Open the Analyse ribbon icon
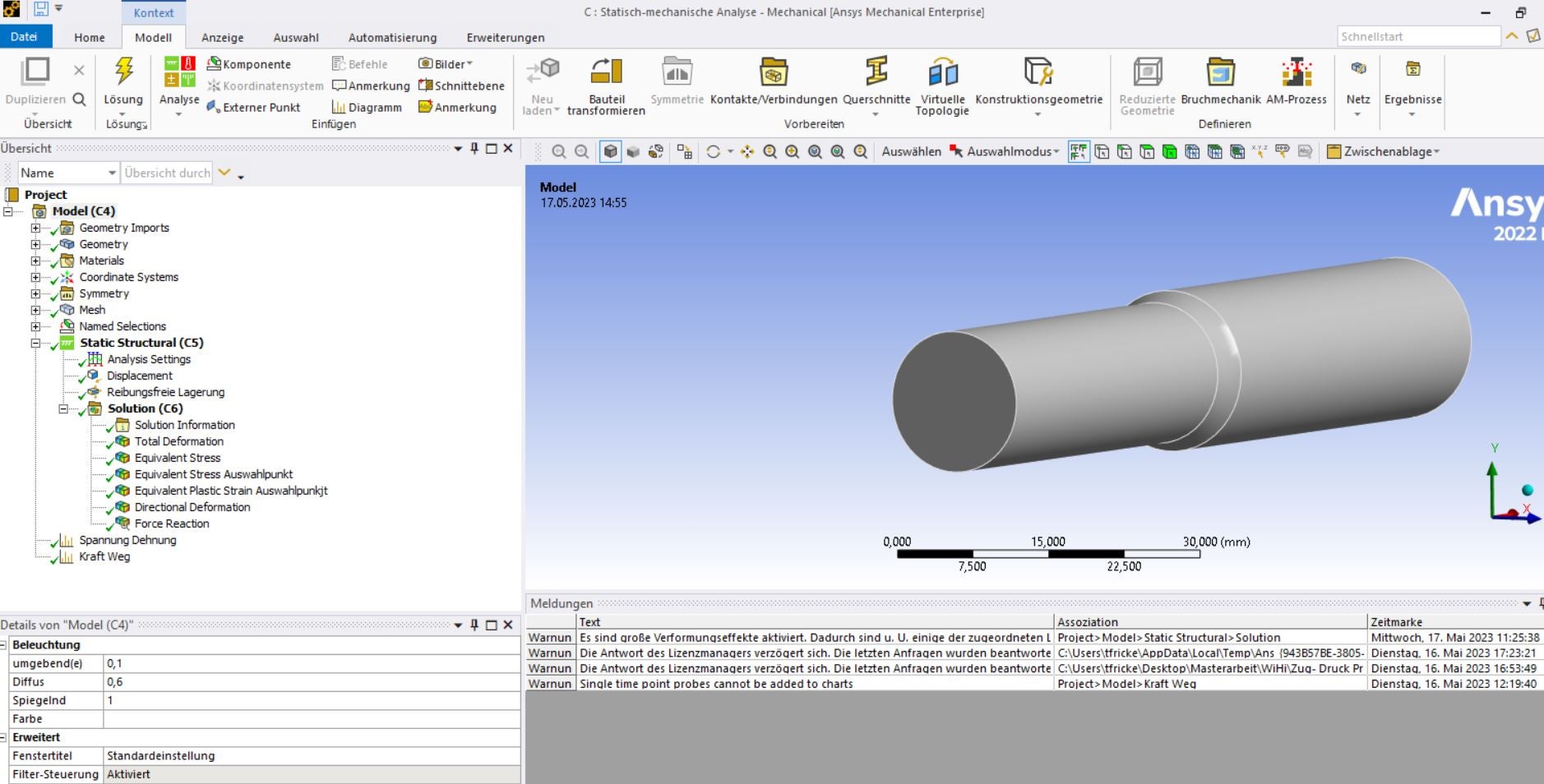Image resolution: width=1544 pixels, height=784 pixels. [179, 71]
